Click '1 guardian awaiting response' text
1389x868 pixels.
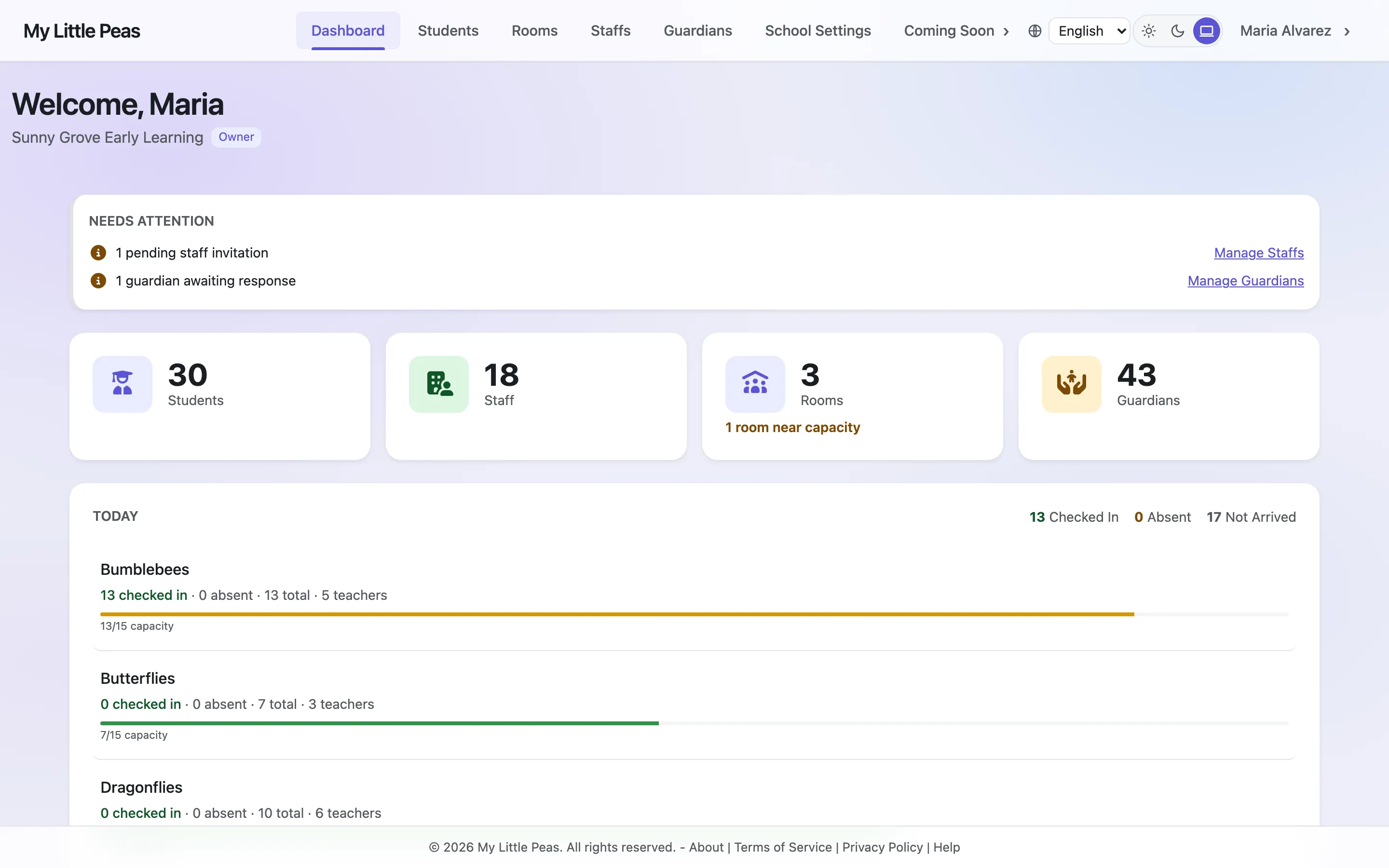click(x=205, y=281)
